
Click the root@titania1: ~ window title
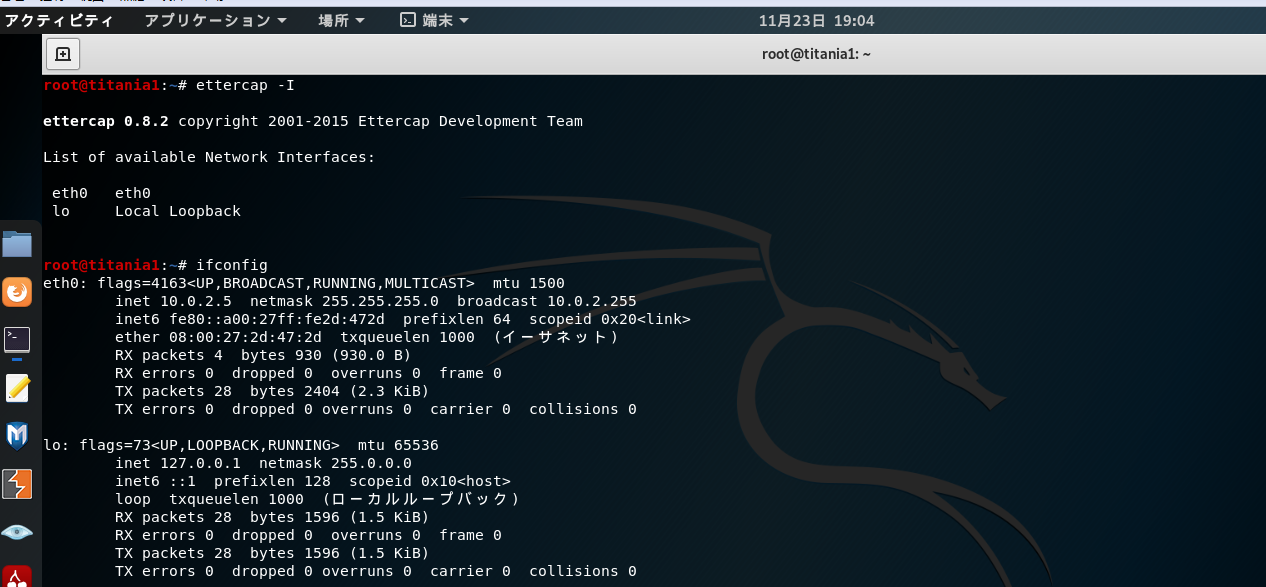816,54
